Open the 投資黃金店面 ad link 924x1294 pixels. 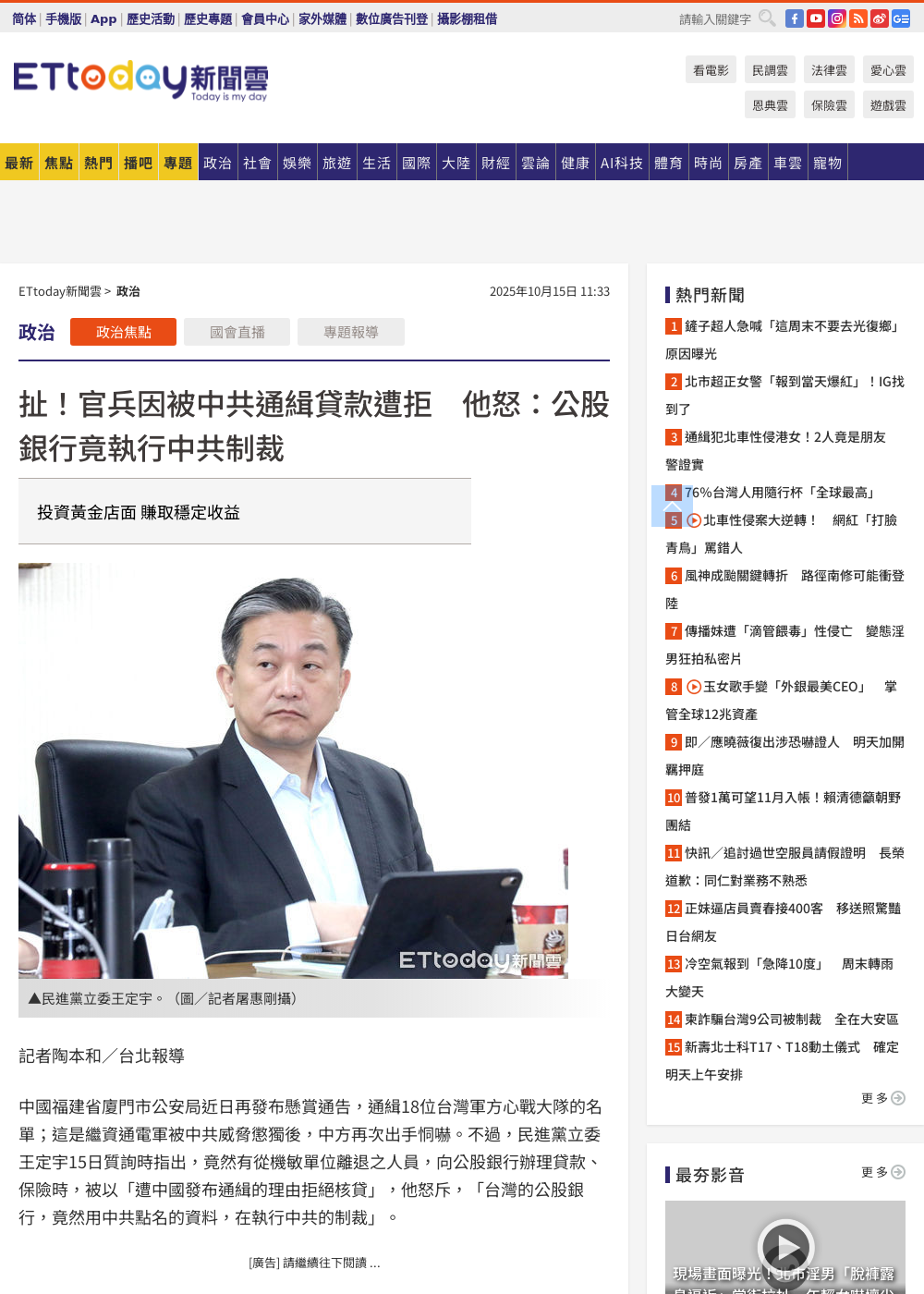(x=139, y=512)
